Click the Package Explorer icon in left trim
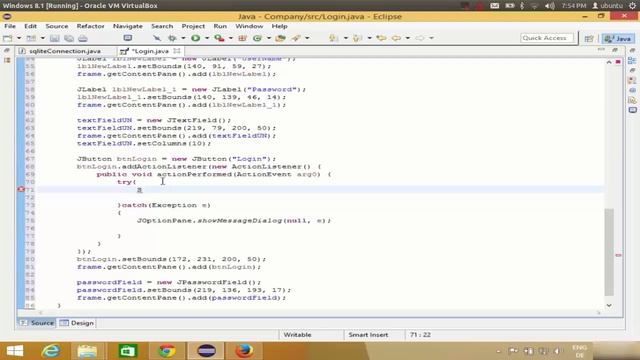The width and height of the screenshot is (640, 360). tap(7, 60)
